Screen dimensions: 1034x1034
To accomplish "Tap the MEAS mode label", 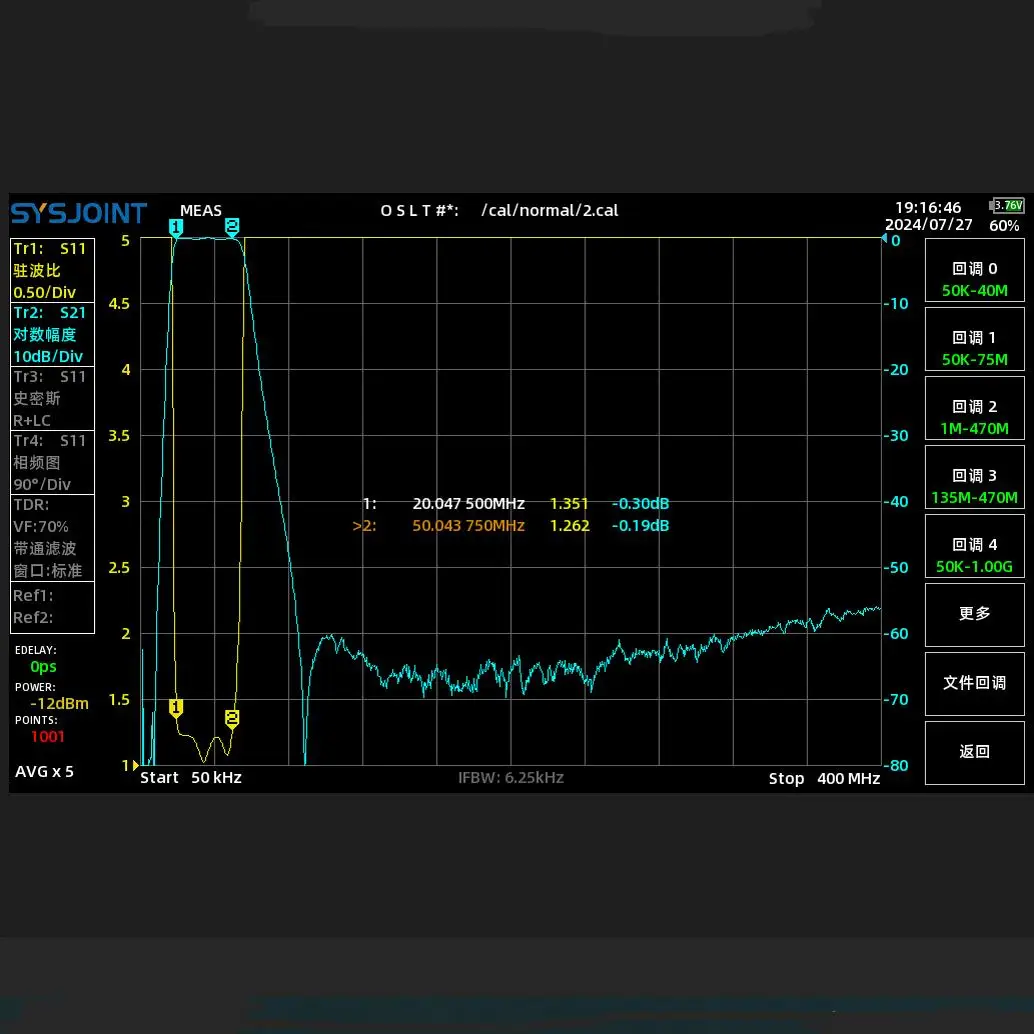I will (x=201, y=210).
